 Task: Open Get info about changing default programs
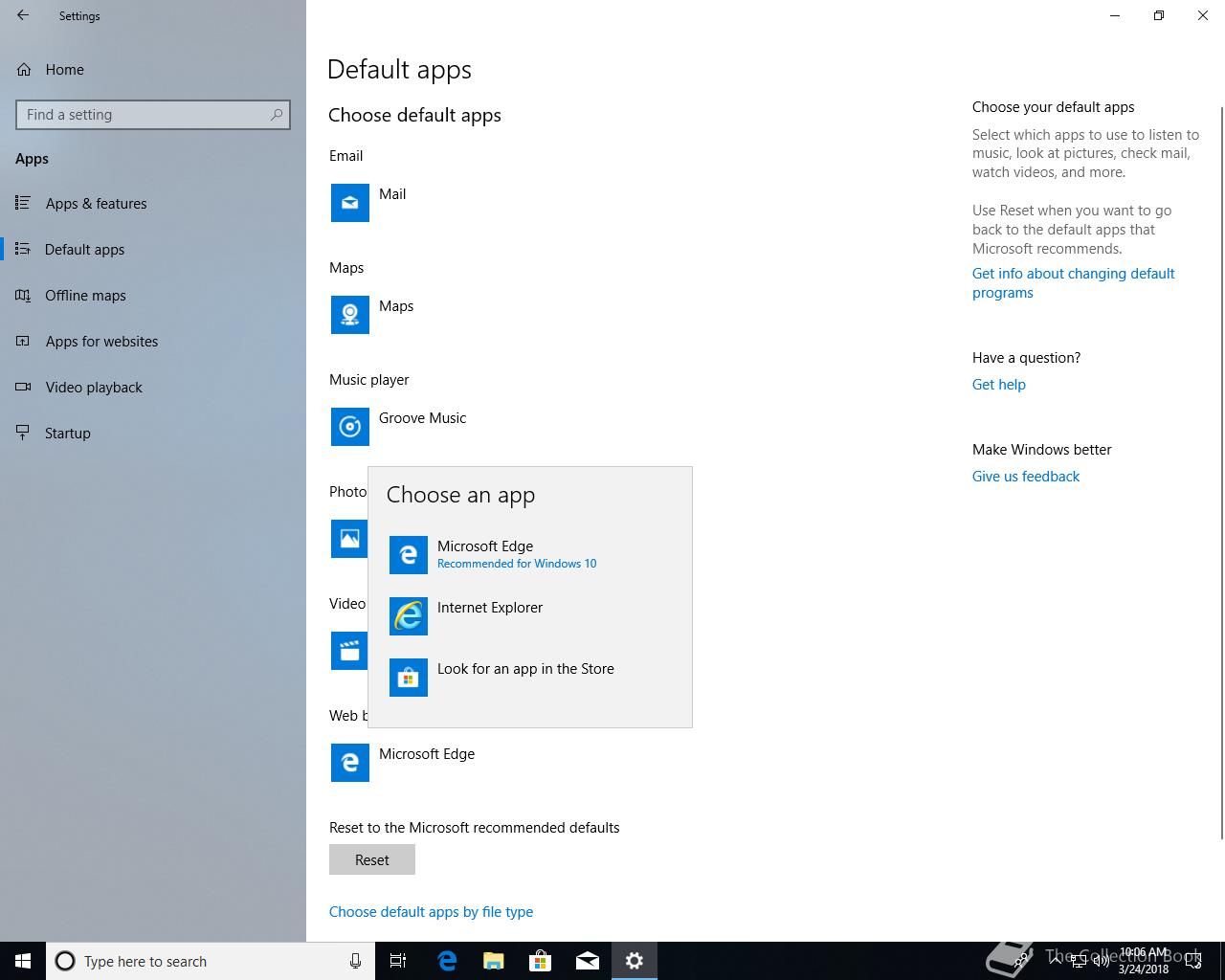point(1073,283)
